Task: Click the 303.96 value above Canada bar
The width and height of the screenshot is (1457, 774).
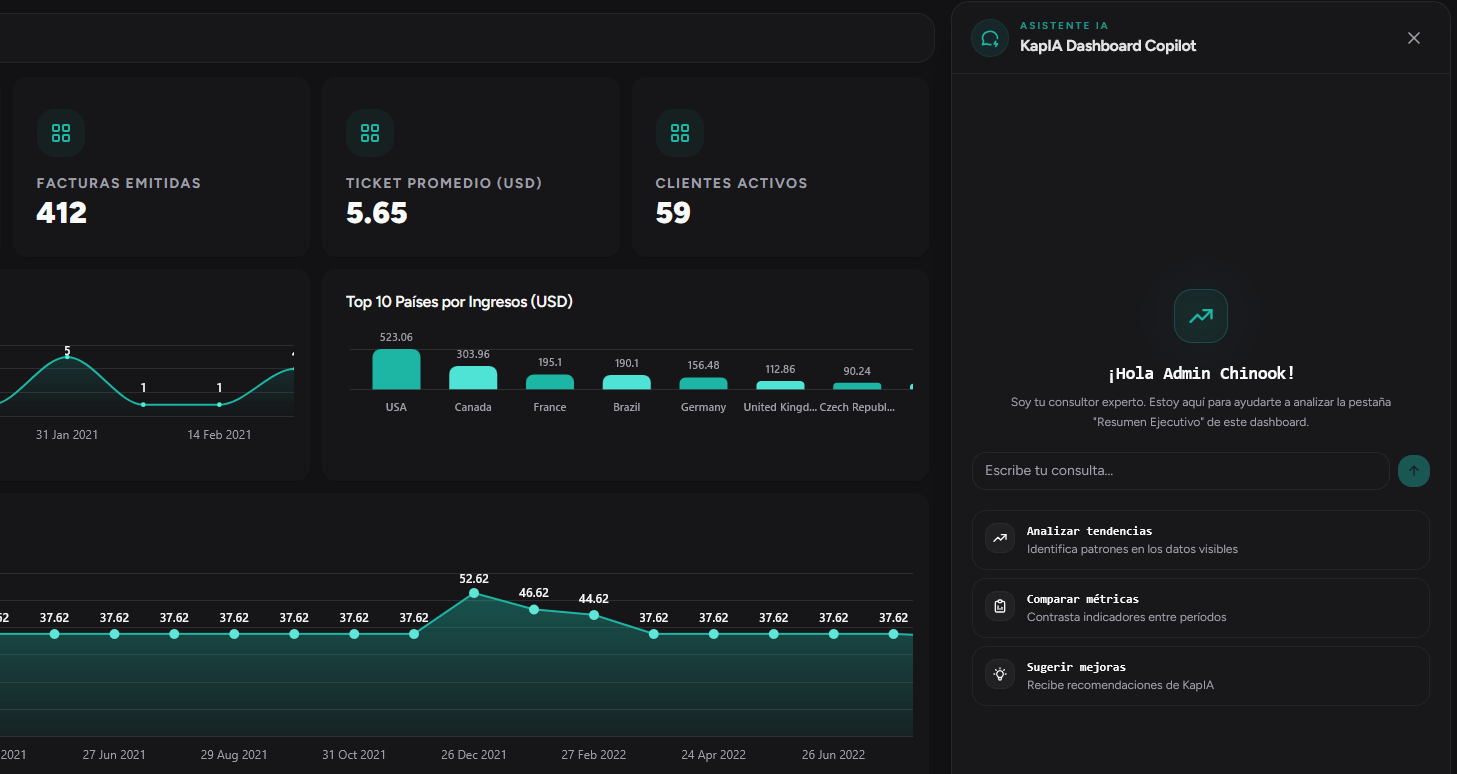Action: [x=473, y=354]
